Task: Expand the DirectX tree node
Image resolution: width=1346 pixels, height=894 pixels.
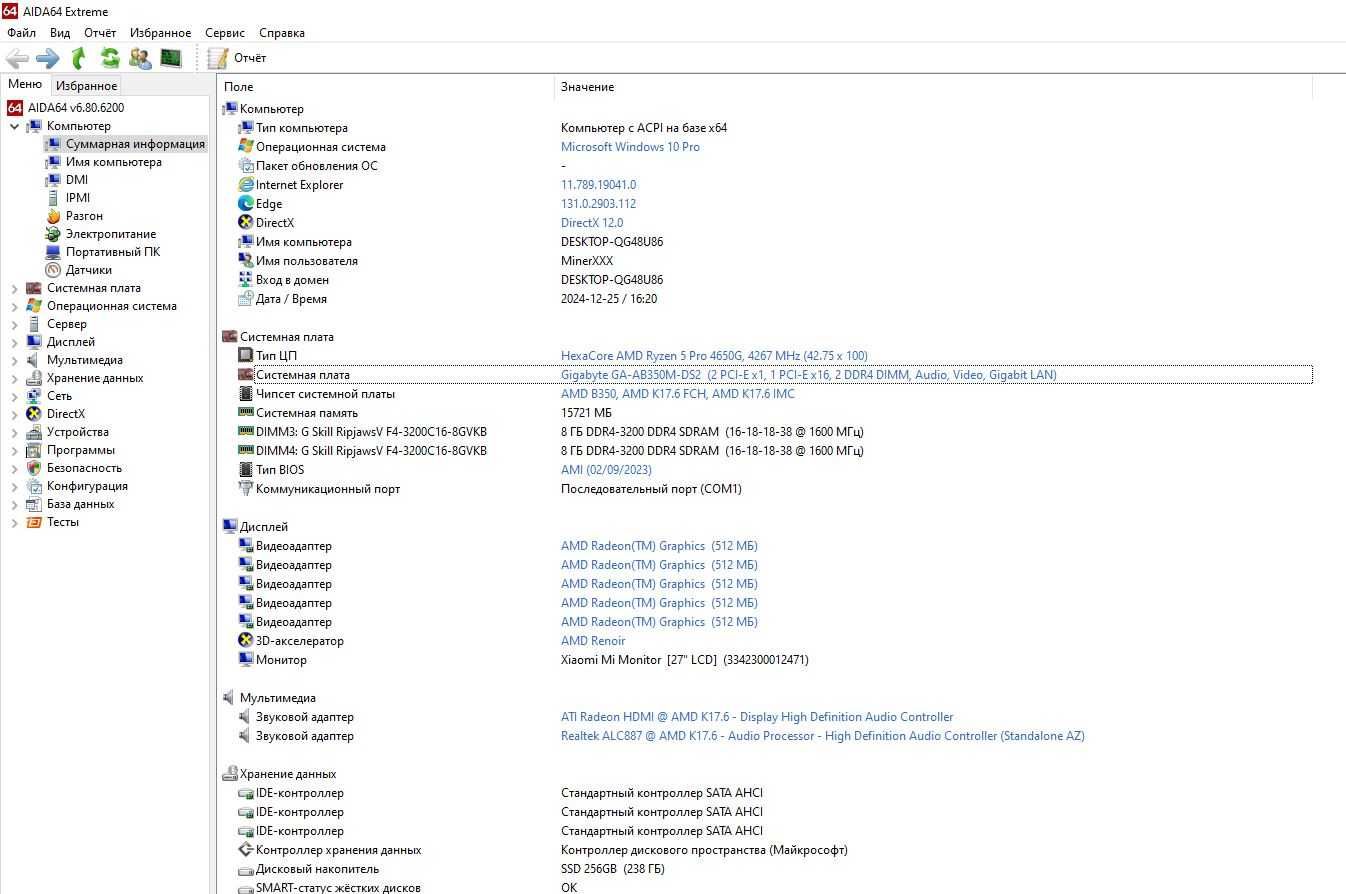Action: 14,414
